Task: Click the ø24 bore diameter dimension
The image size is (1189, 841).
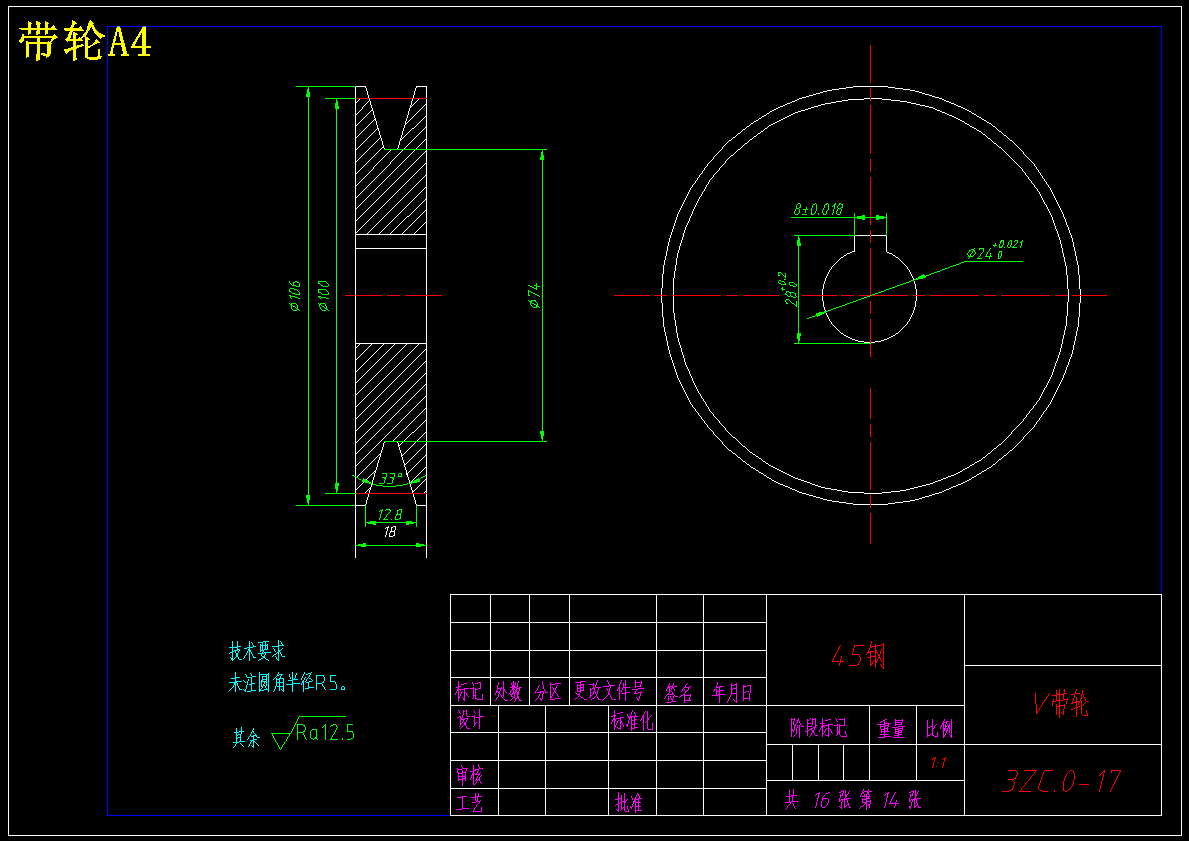Action: [995, 250]
